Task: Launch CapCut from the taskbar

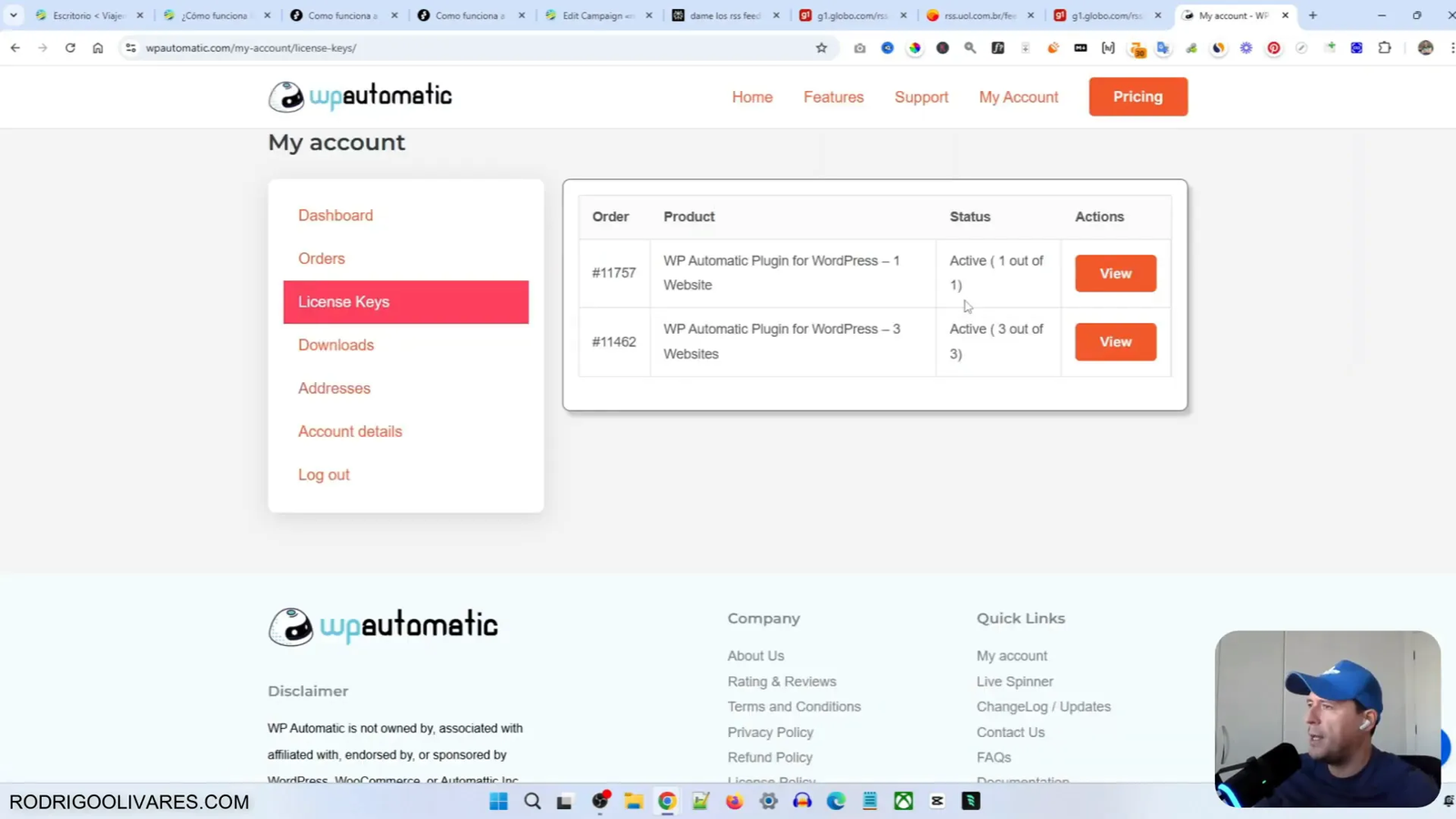Action: (936, 801)
